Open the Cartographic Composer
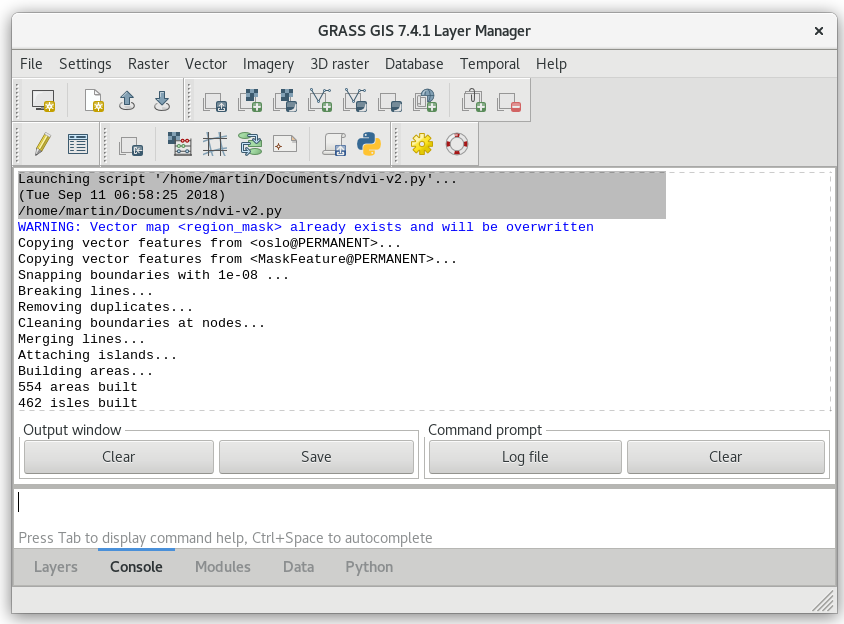Screen dimensions: 844x624 coord(285,144)
